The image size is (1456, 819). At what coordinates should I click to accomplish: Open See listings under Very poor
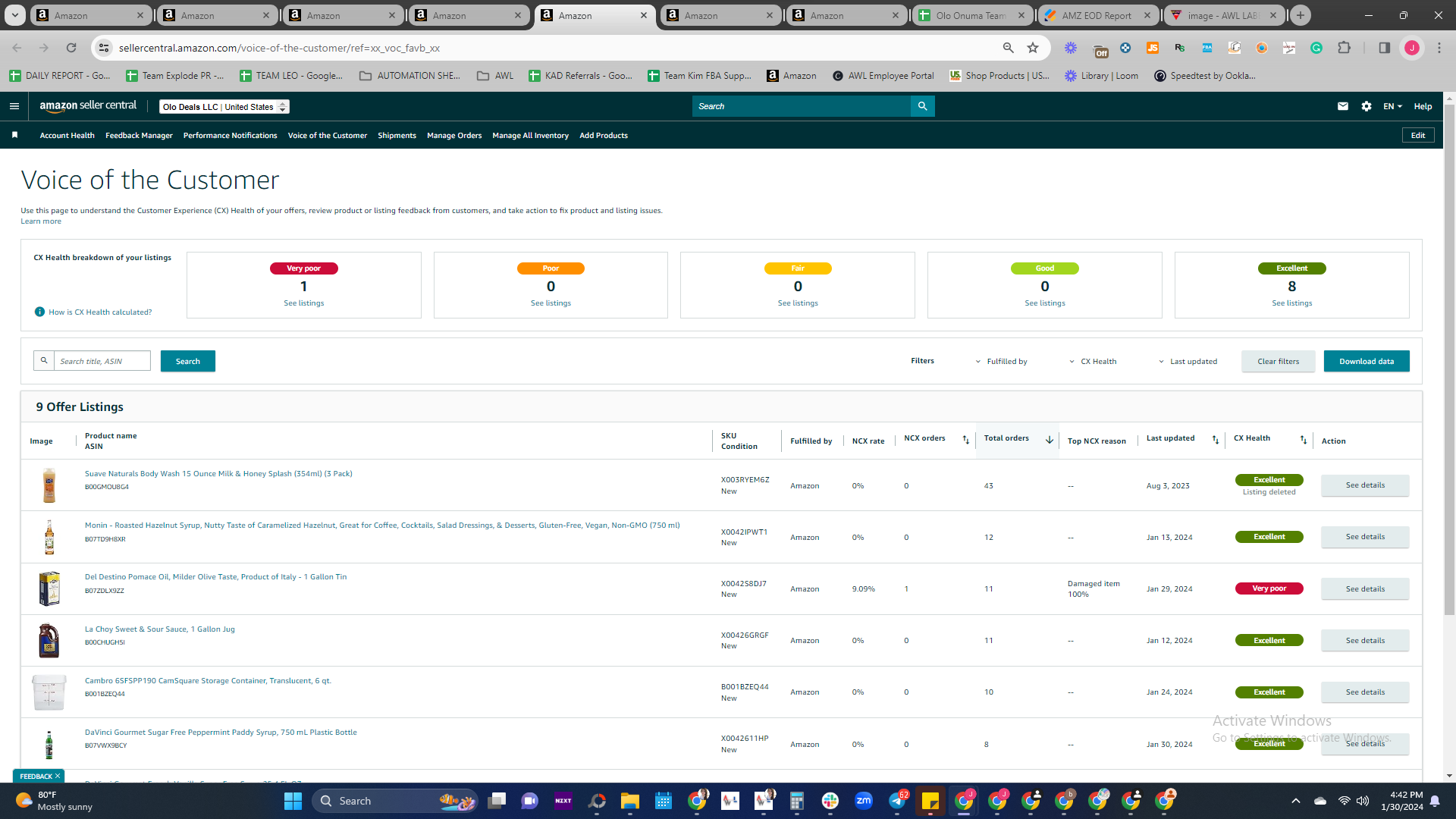[303, 303]
